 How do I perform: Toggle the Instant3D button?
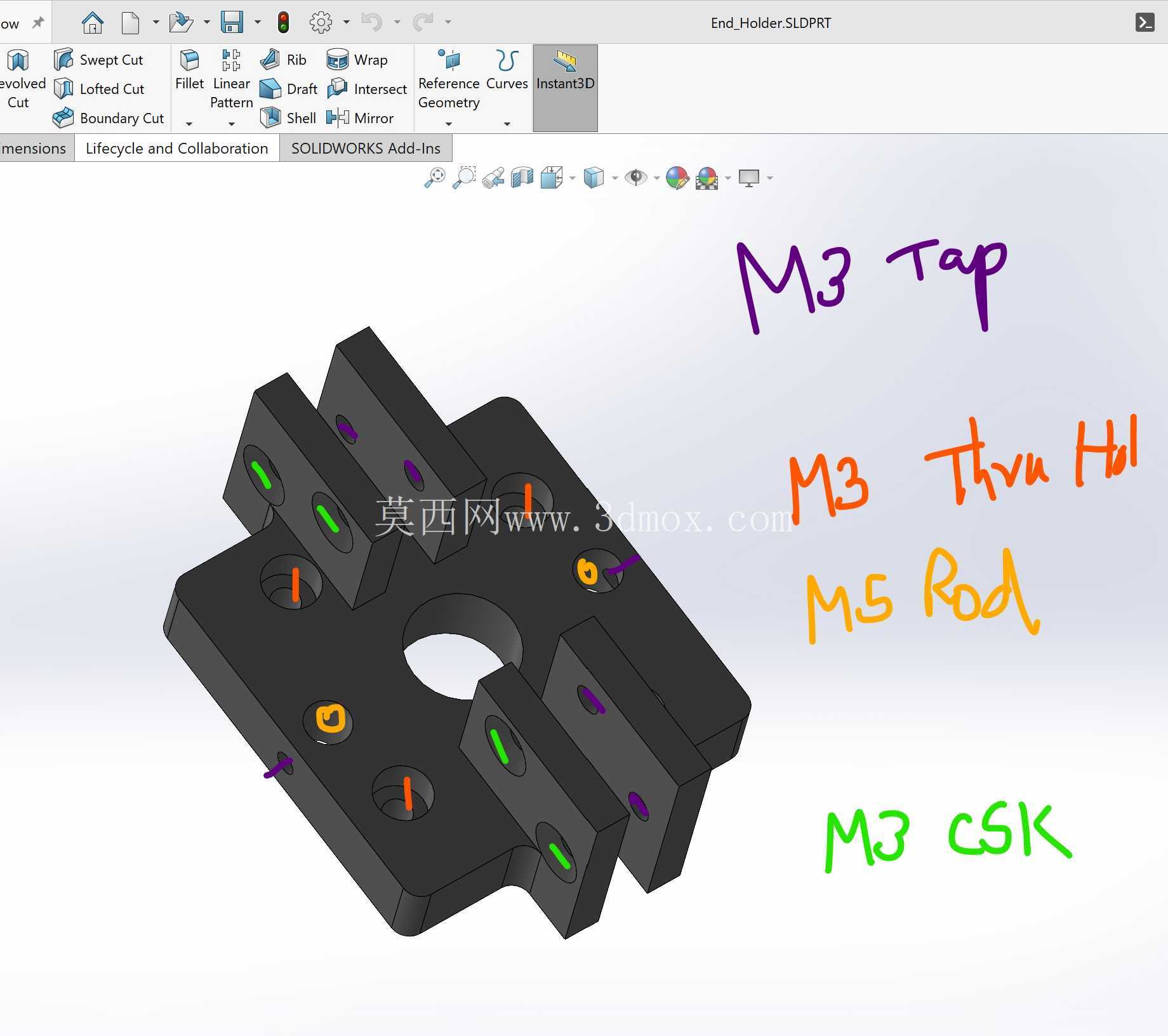[565, 88]
